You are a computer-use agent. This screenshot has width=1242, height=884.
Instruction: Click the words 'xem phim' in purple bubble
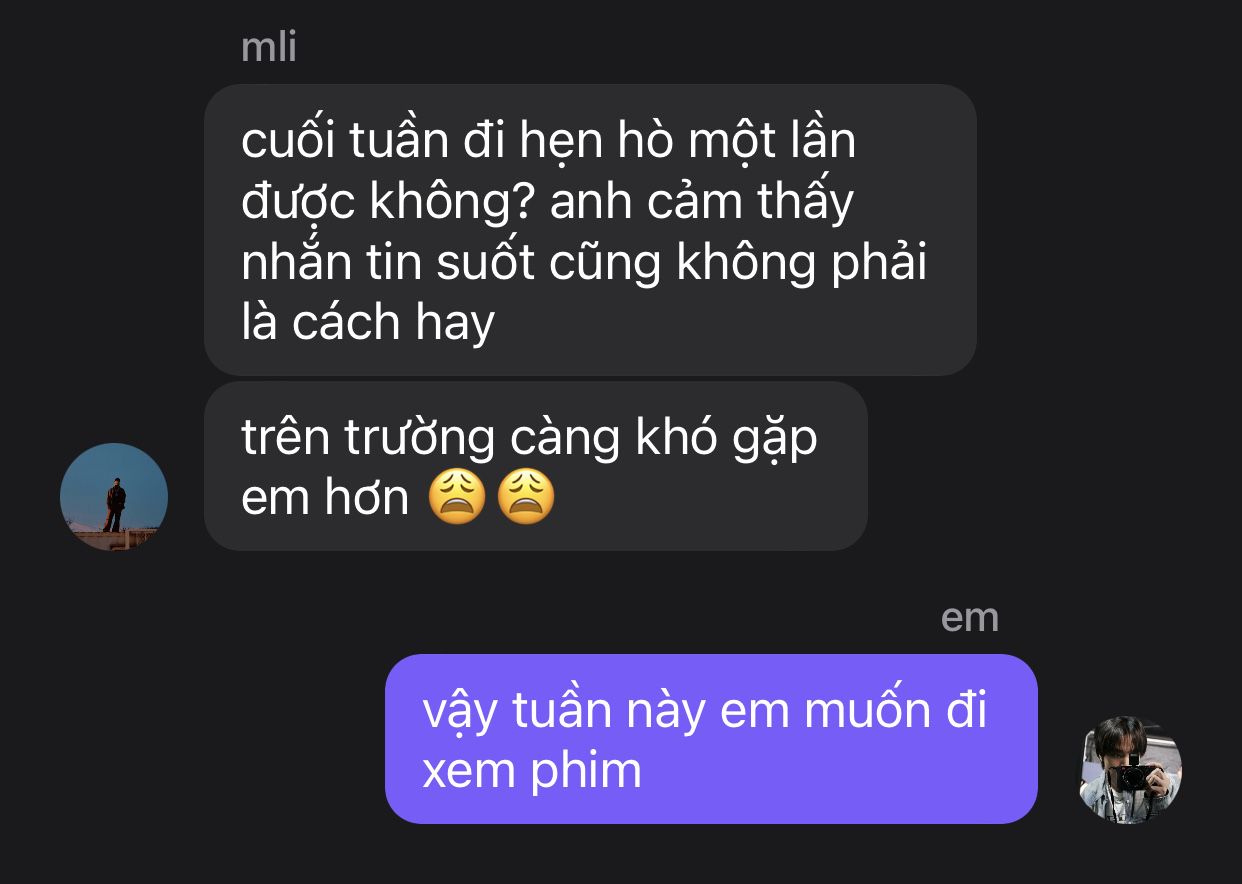click(532, 771)
